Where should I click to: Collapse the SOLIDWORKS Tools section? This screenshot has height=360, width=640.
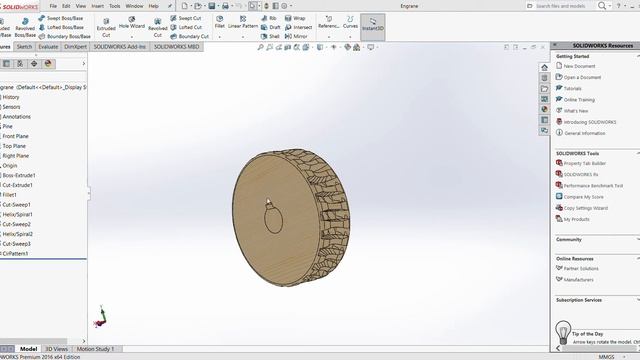(638, 153)
